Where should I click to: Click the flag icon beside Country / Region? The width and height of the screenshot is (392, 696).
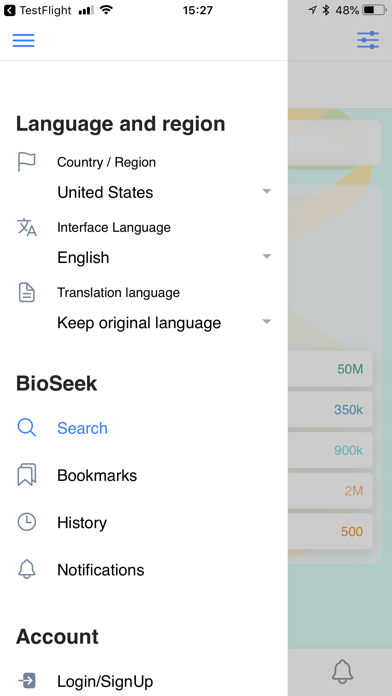(27, 162)
